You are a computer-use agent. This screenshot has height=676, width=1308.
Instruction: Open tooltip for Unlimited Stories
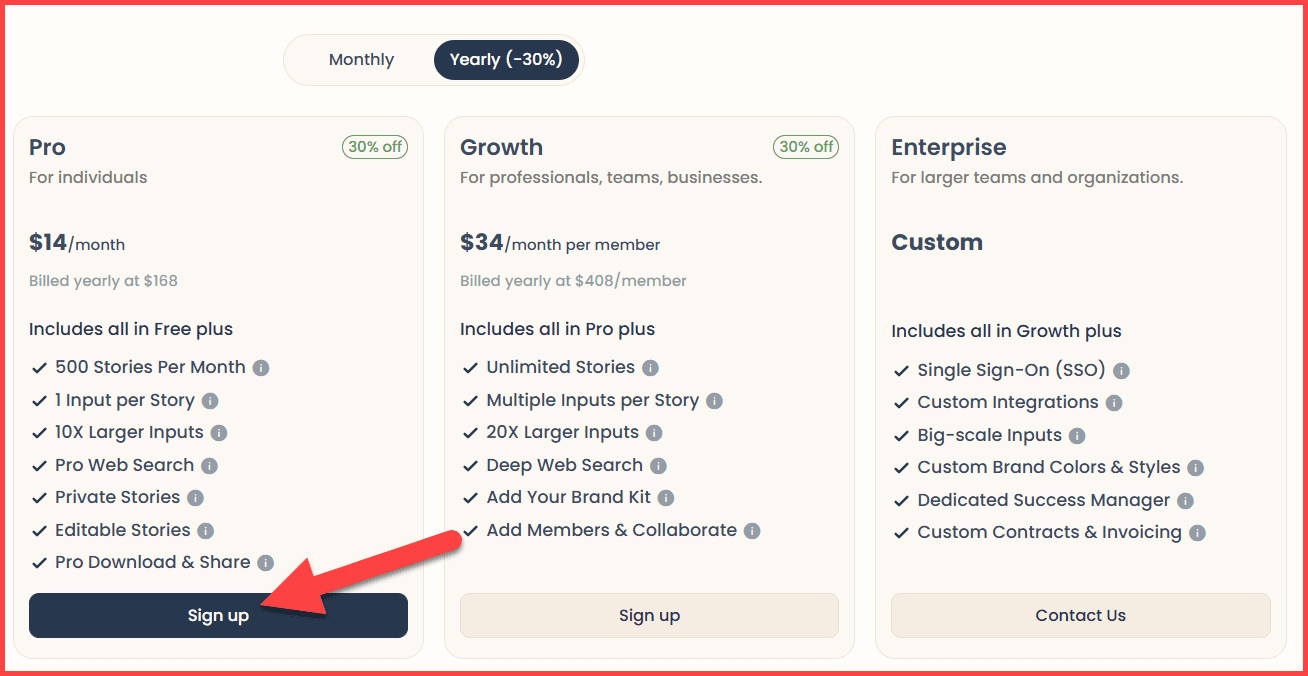click(x=652, y=368)
